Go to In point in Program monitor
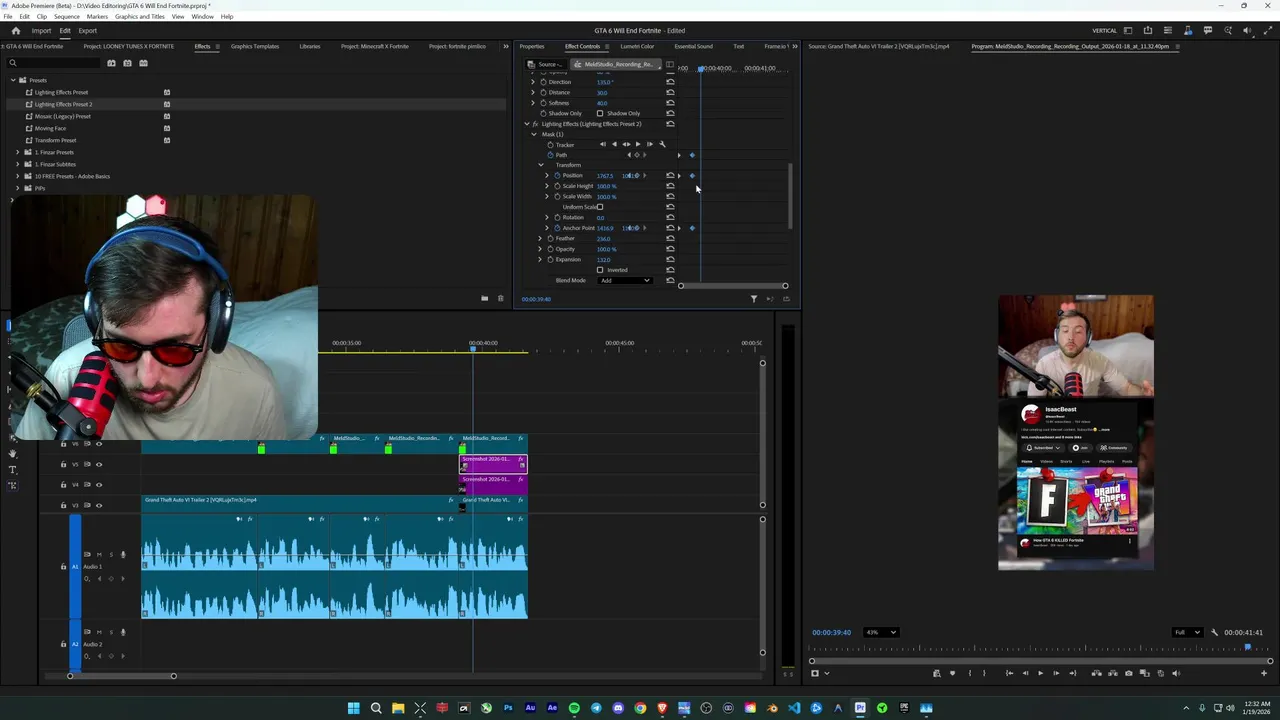Viewport: 1280px width, 720px height. point(1009,673)
